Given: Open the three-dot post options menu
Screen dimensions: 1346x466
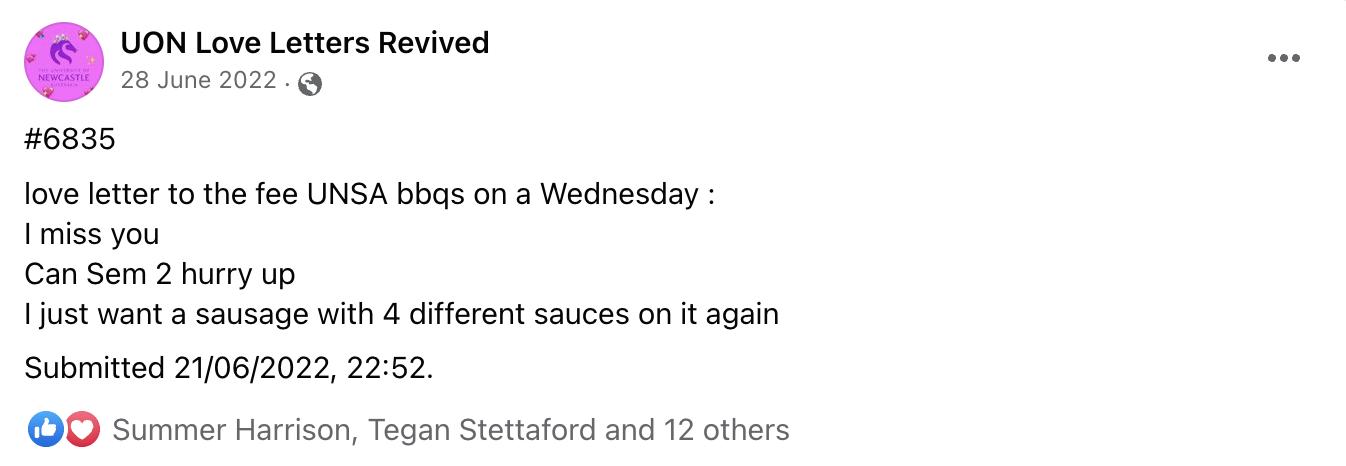Looking at the screenshot, I should click(x=1283, y=59).
